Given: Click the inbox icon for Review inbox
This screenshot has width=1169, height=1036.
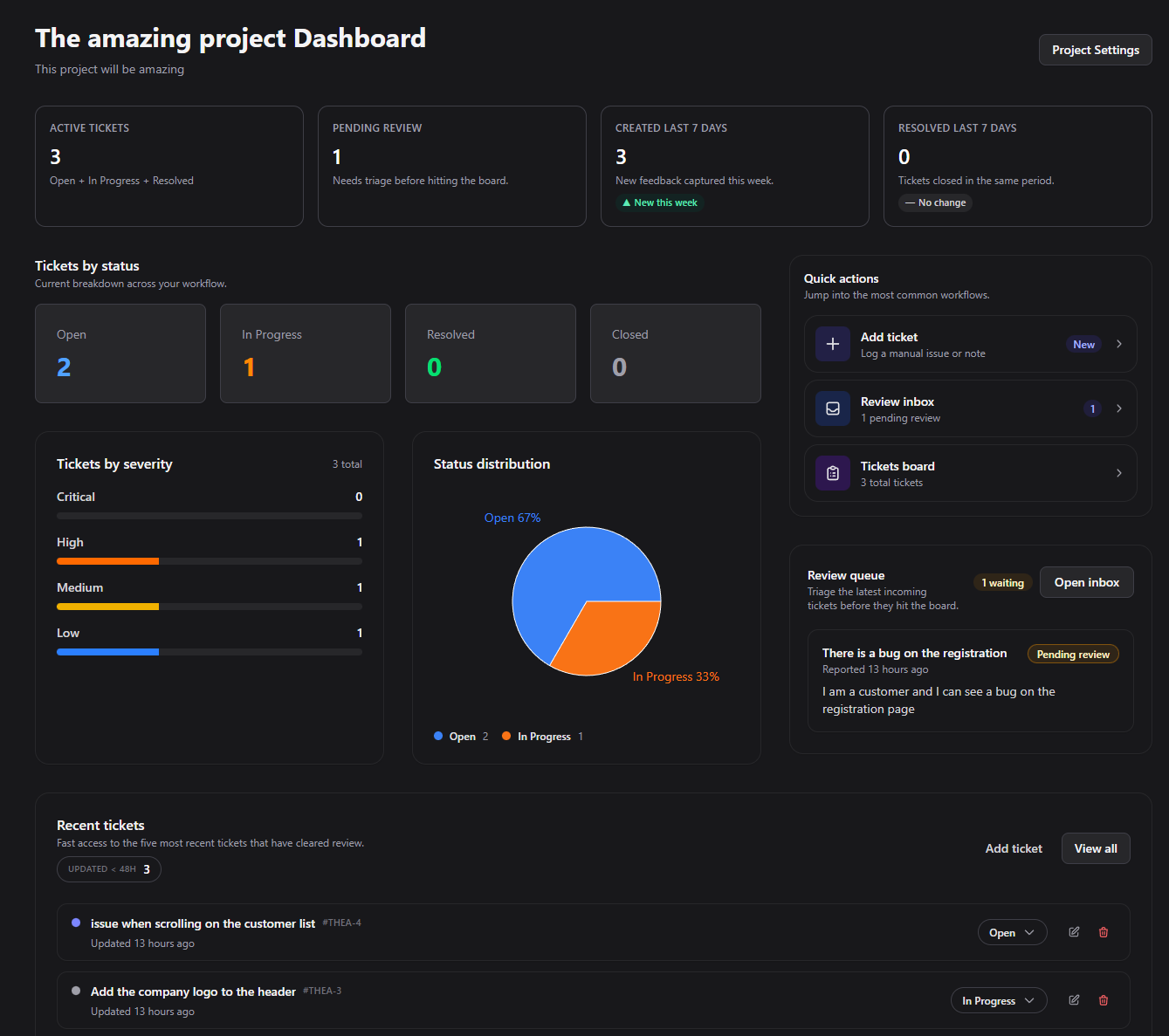Looking at the screenshot, I should [832, 408].
